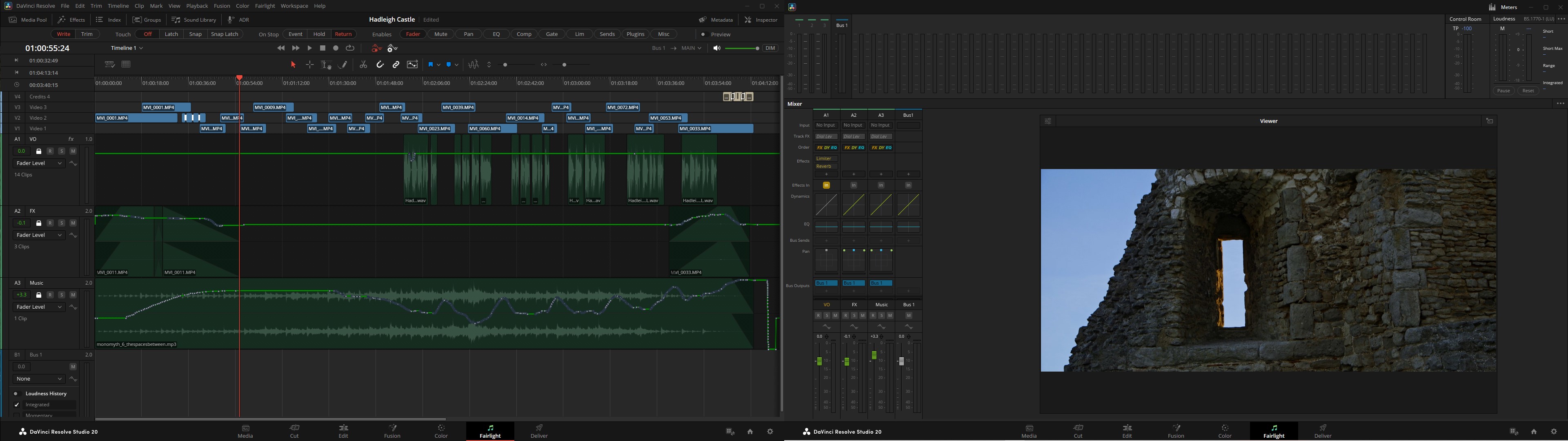Open the Metadata panel

click(716, 20)
